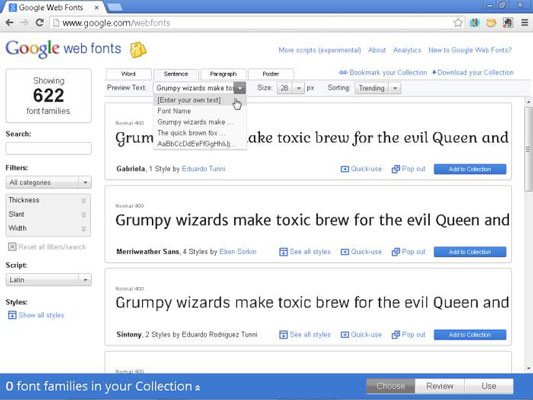The image size is (533, 400).
Task: Click the yellow puzzle icon beside logo
Action: coord(138,50)
